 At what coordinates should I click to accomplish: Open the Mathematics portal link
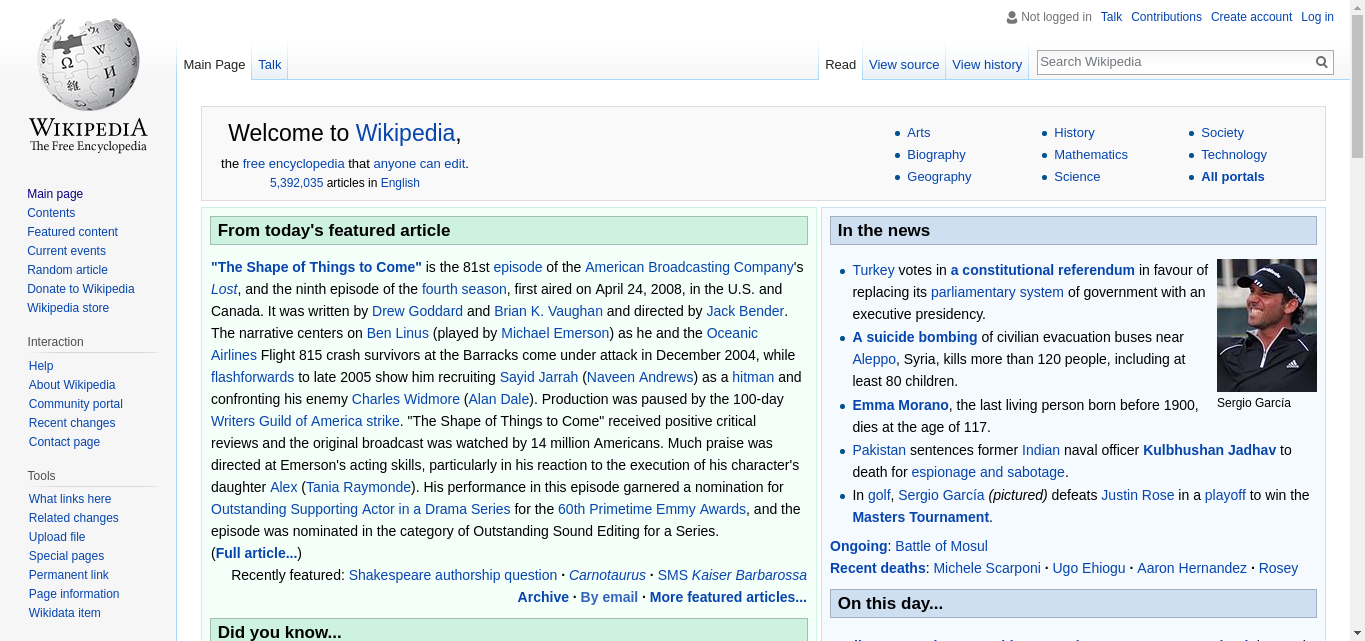point(1090,155)
